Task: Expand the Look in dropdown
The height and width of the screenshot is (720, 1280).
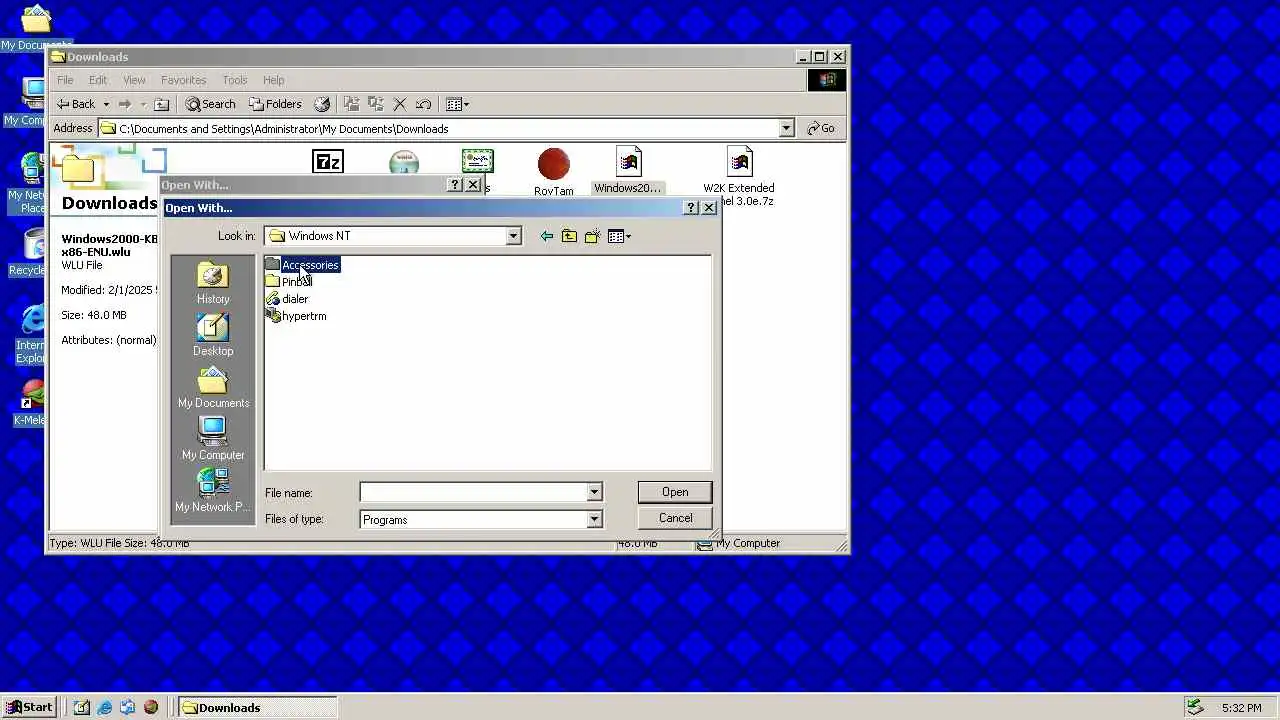Action: (x=513, y=236)
